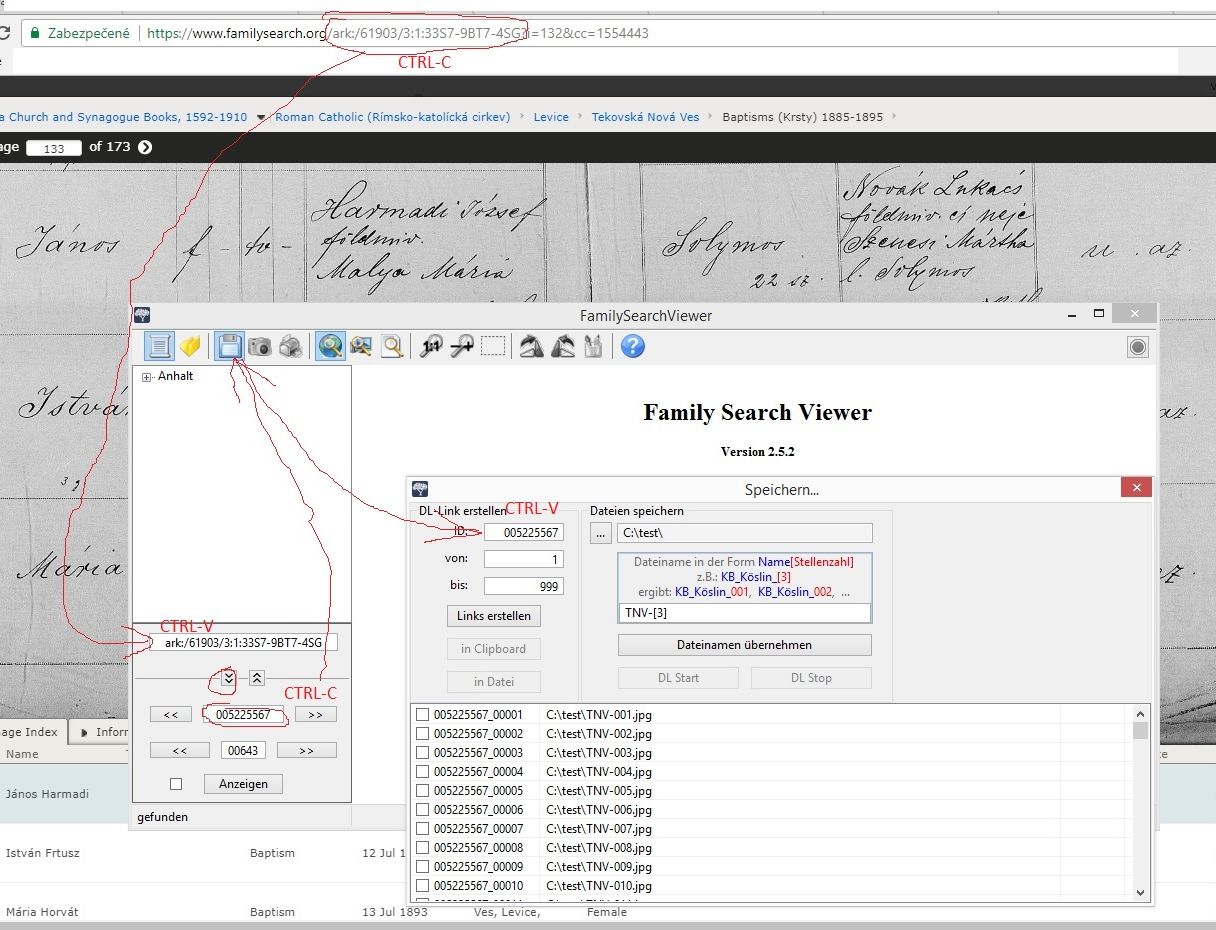The width and height of the screenshot is (1216, 930).
Task: Select the dashed rectangle selection tool
Action: pyautogui.click(x=492, y=347)
